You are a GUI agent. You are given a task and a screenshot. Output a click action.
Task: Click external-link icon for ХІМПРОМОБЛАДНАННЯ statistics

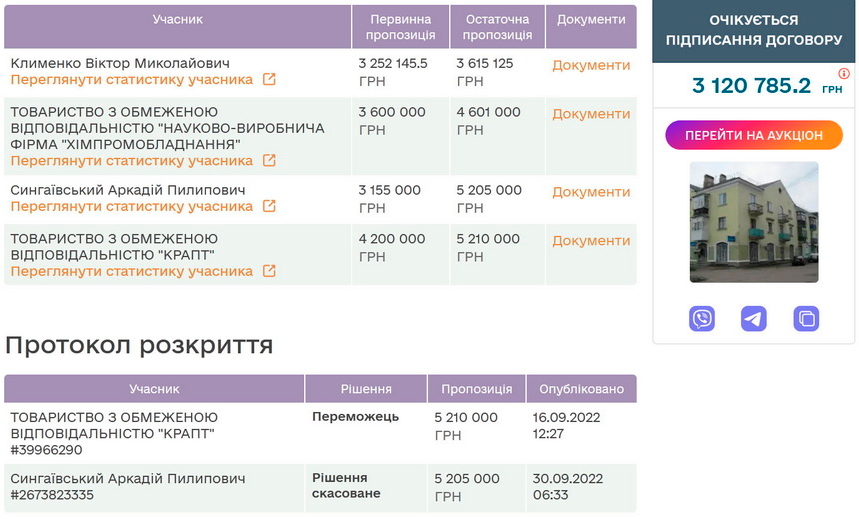coord(269,161)
